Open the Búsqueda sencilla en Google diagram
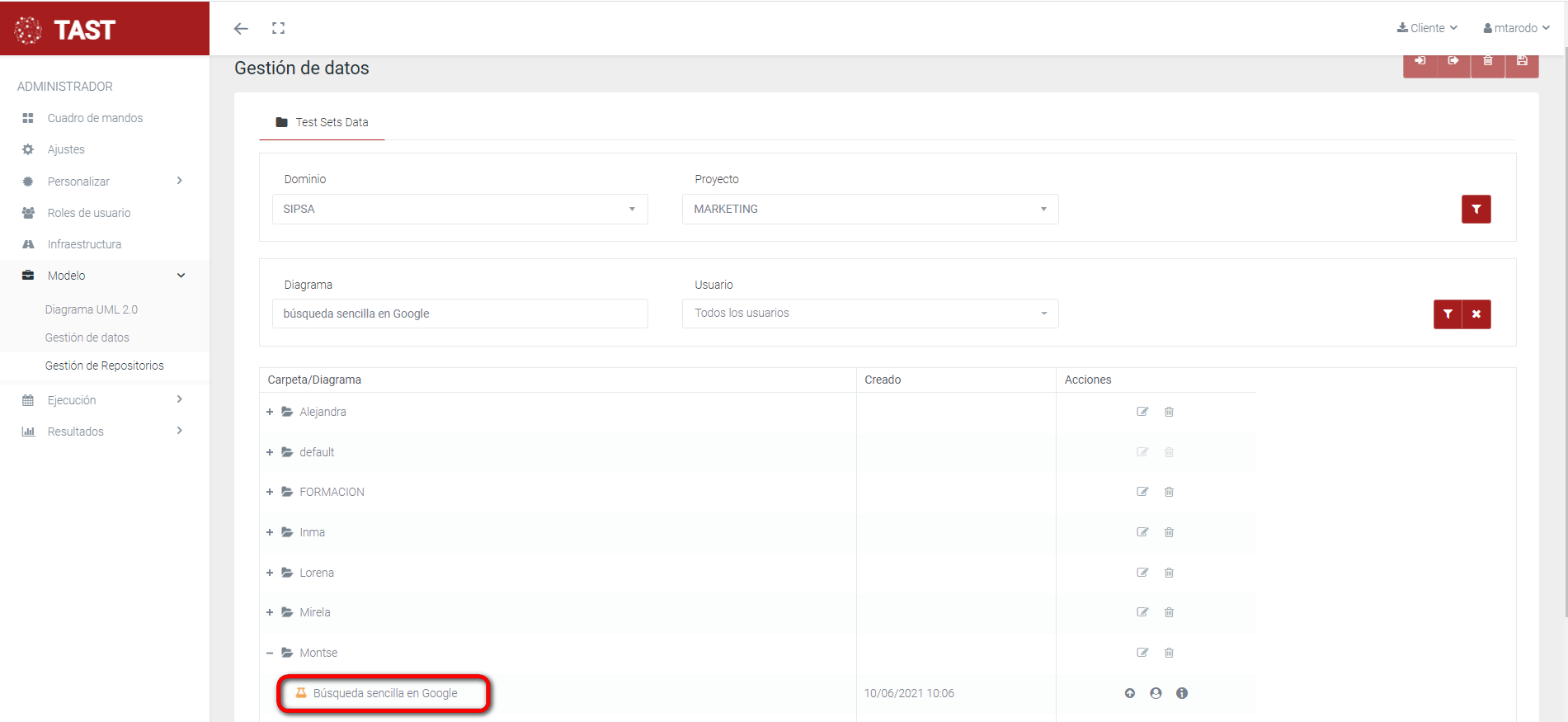Viewport: 1568px width, 722px height. click(x=384, y=693)
